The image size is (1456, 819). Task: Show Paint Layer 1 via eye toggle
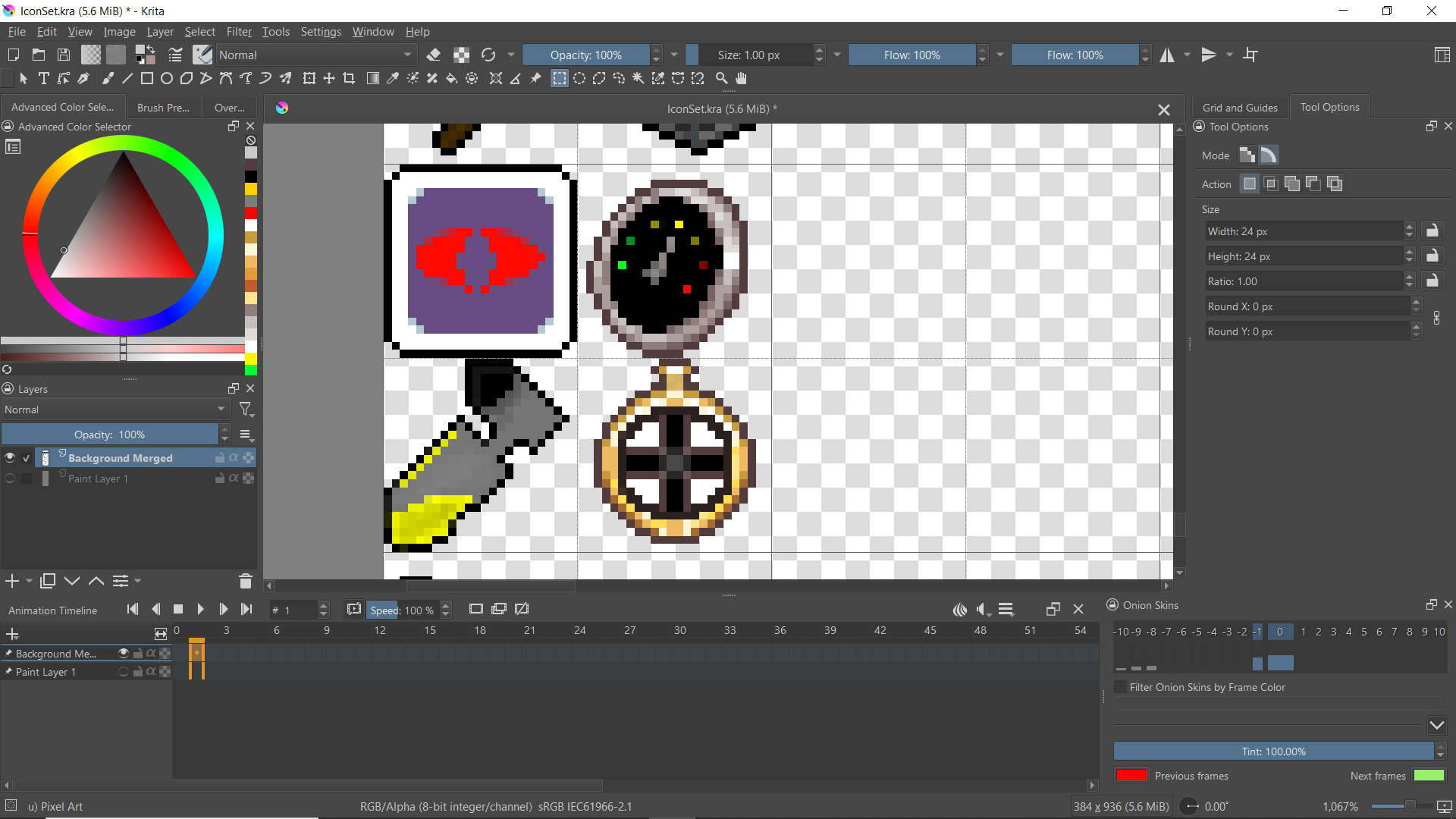10,479
